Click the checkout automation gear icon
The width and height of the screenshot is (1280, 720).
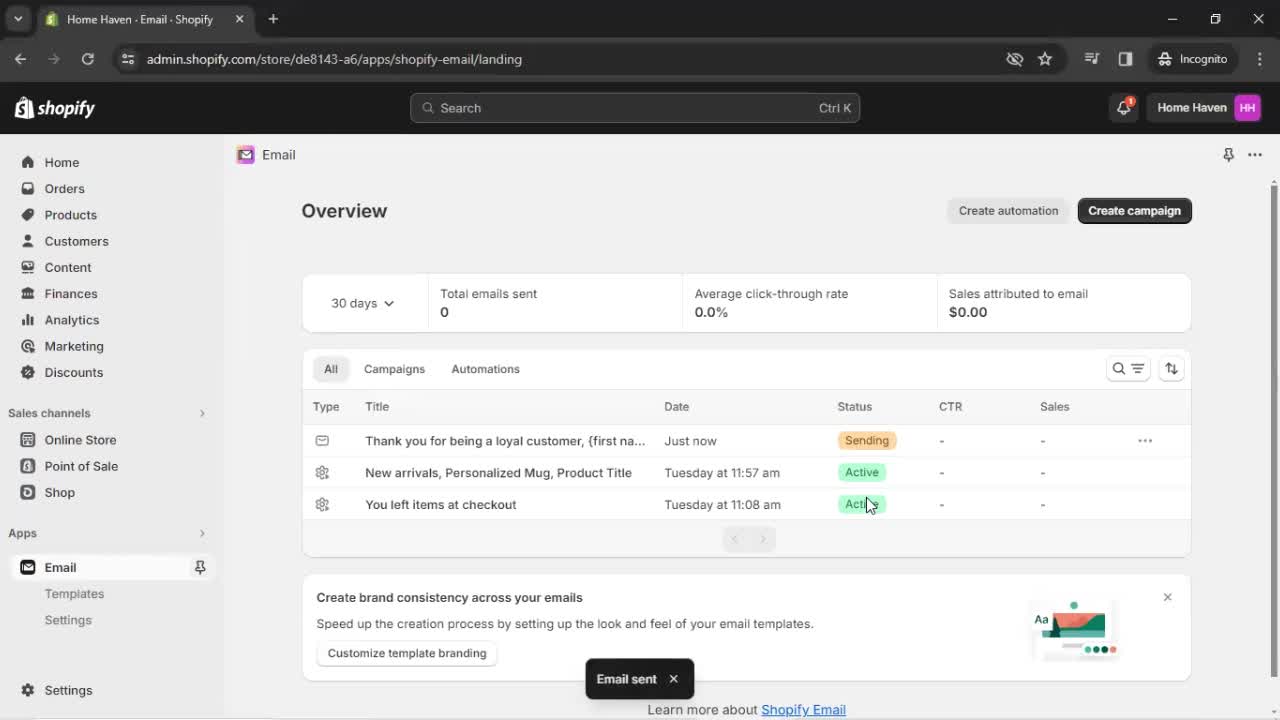tap(322, 504)
